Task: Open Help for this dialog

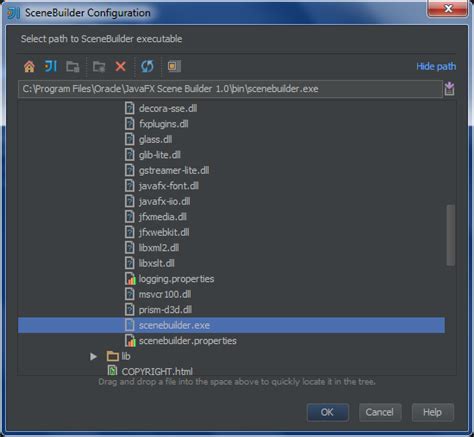Action: pyautogui.click(x=433, y=412)
